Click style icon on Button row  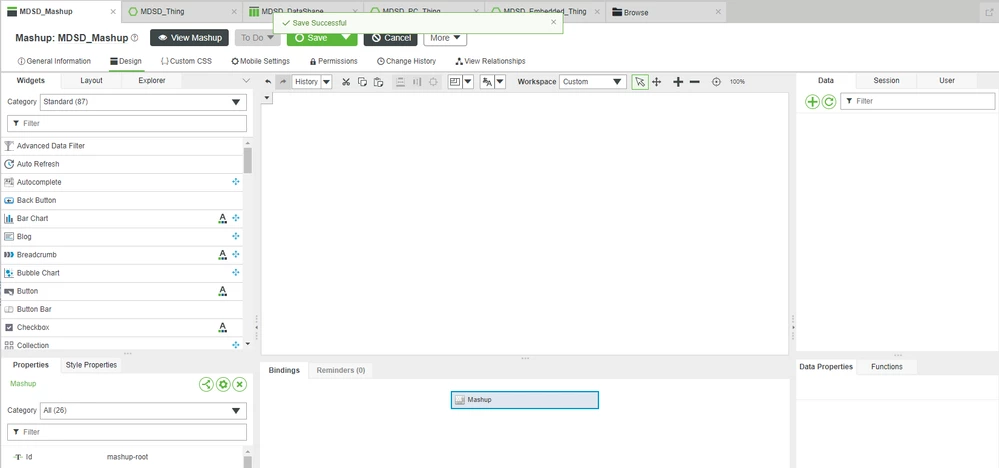pyautogui.click(x=222, y=291)
